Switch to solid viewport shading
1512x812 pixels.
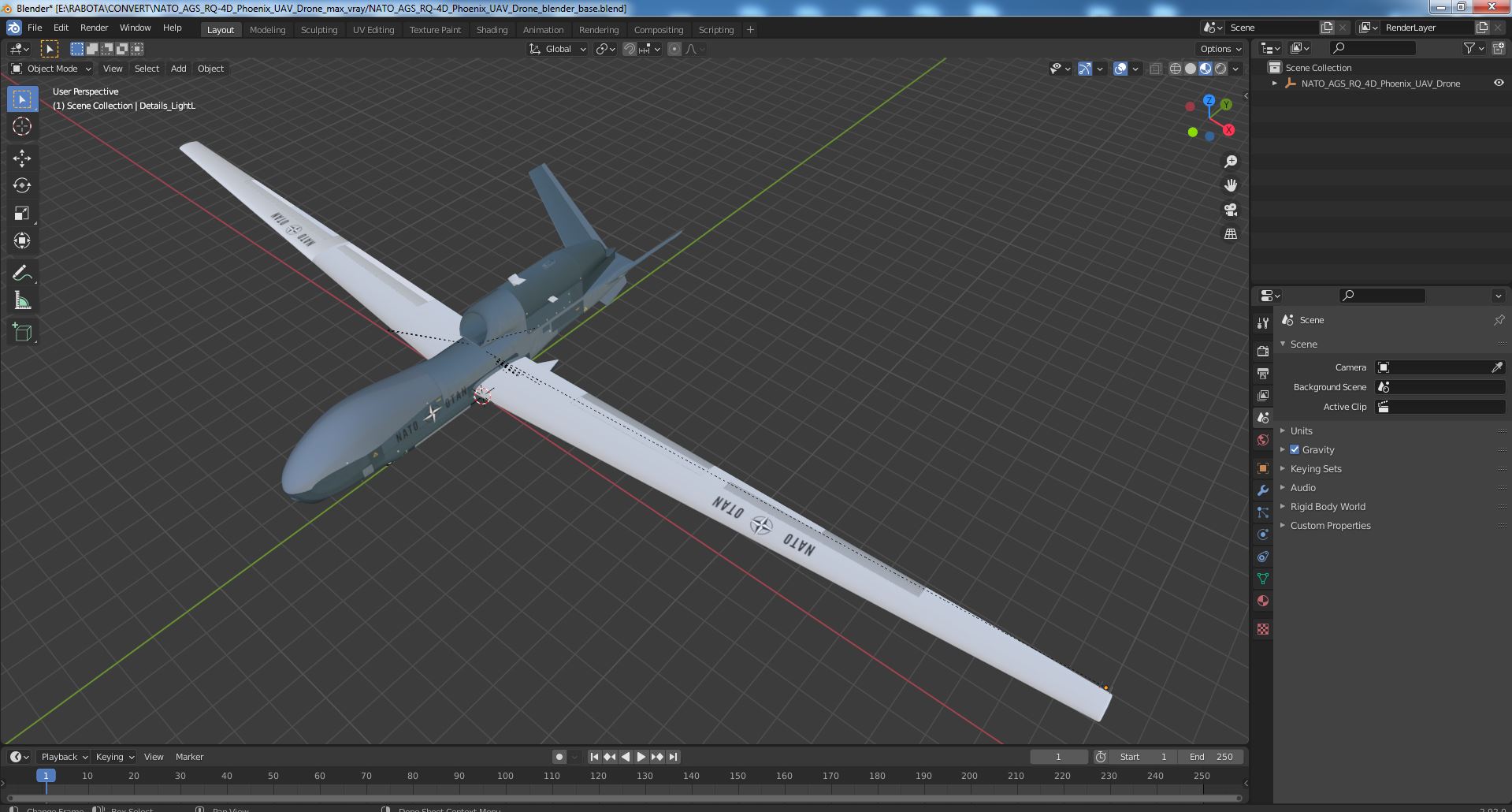pyautogui.click(x=1191, y=69)
